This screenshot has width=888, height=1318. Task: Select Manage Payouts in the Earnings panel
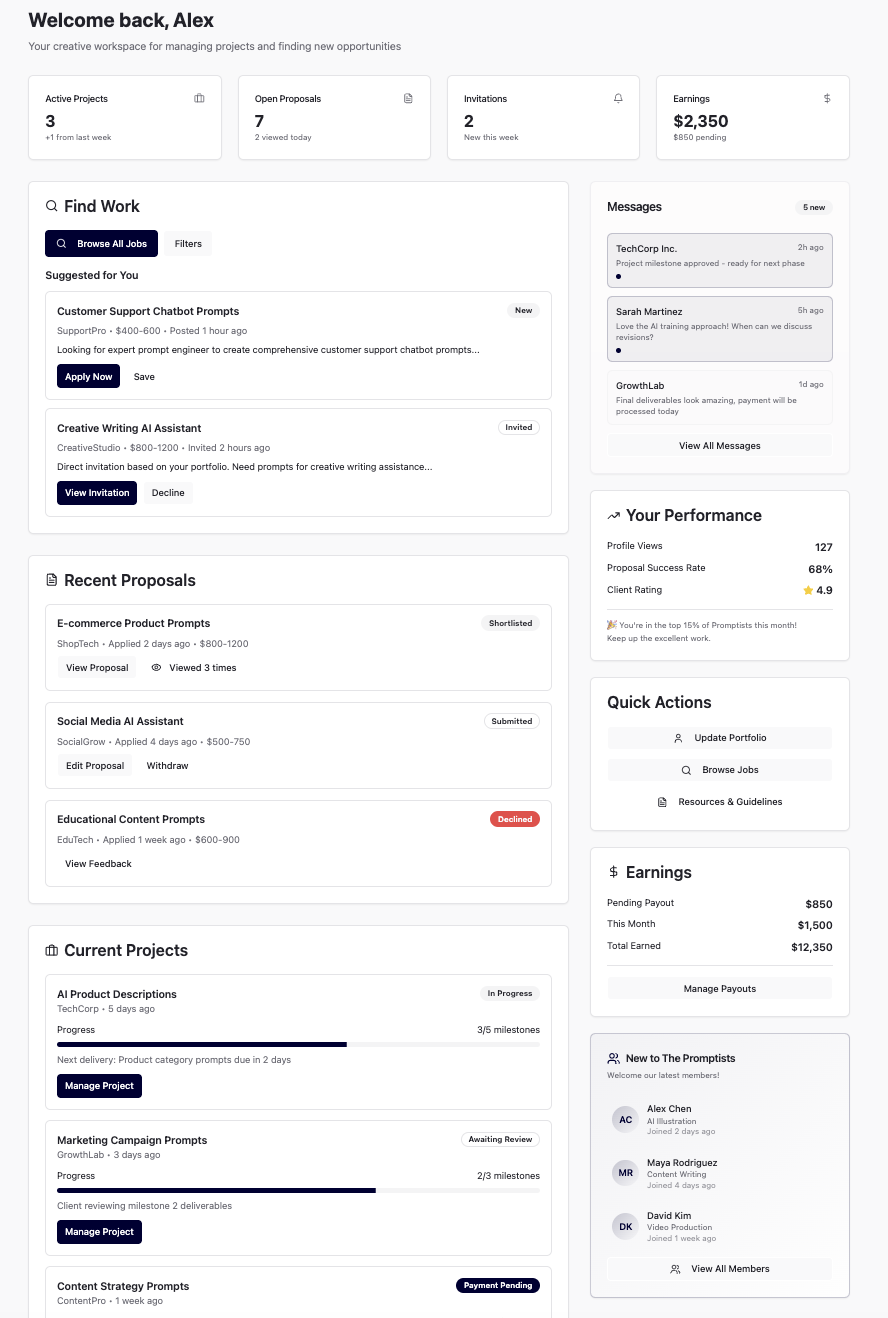[719, 988]
